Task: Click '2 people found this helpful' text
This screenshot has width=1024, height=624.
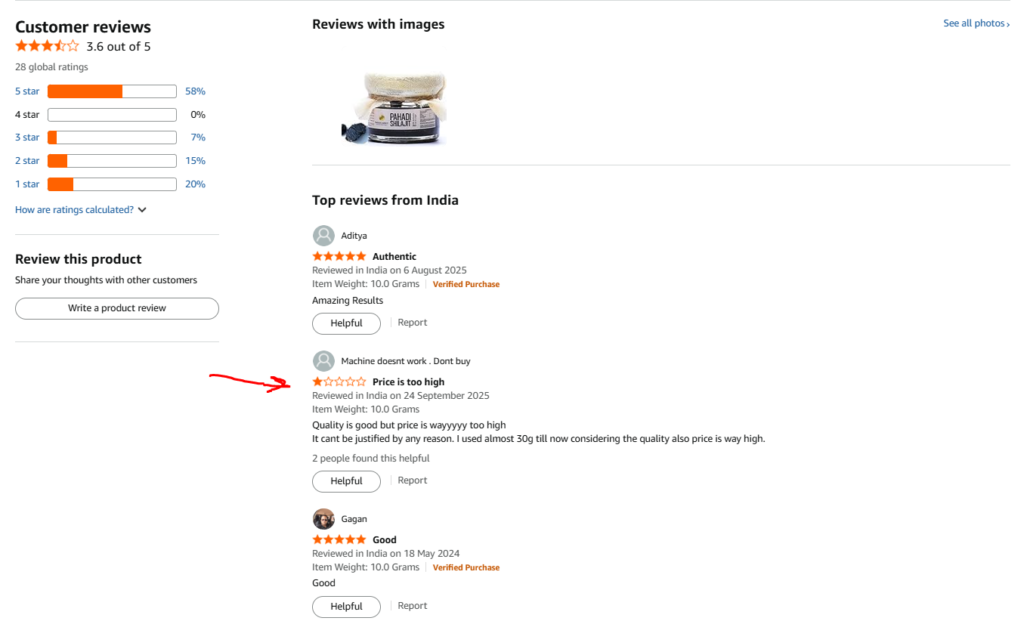Action: tap(370, 458)
